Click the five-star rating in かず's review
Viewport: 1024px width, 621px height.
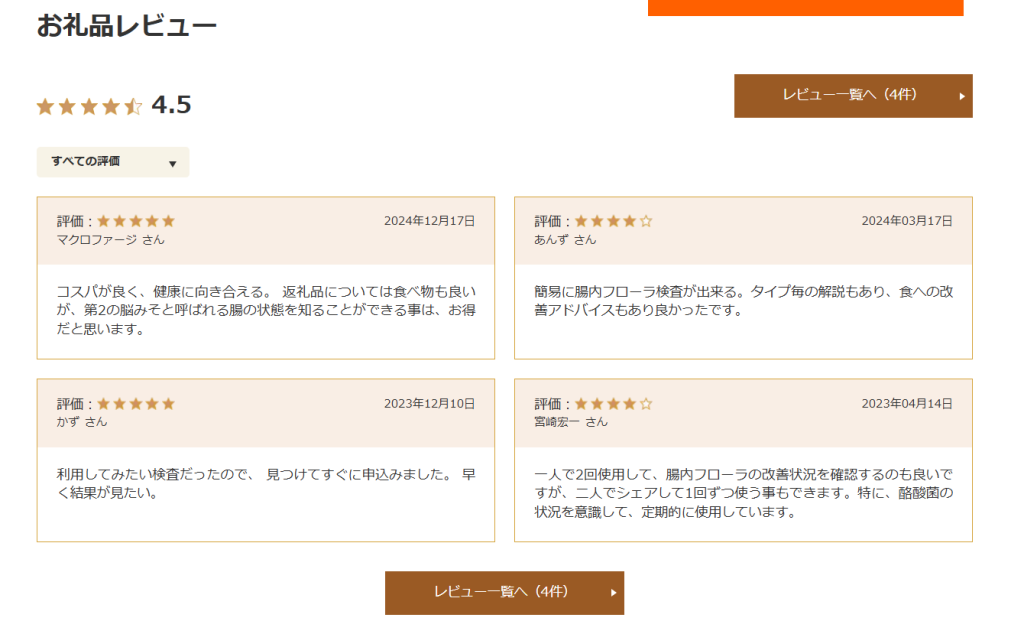136,404
